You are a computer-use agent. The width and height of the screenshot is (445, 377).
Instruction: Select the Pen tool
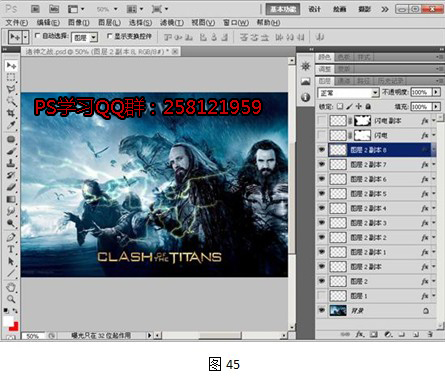point(11,237)
